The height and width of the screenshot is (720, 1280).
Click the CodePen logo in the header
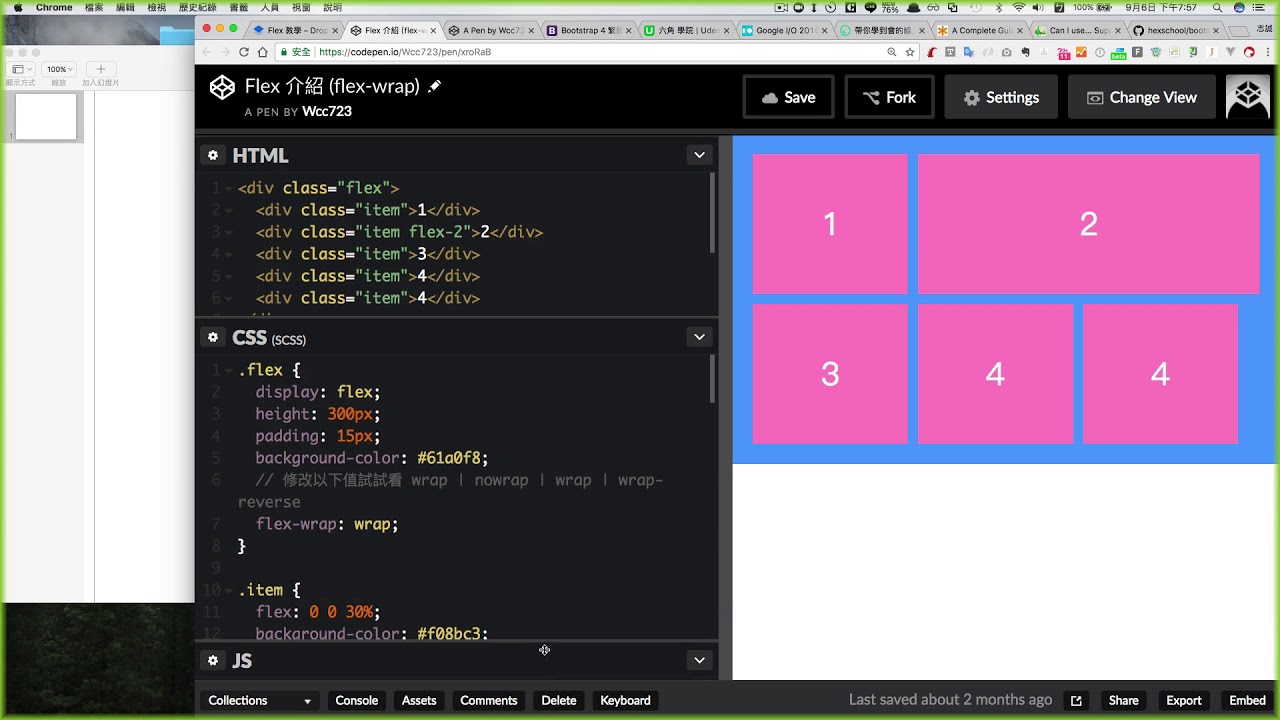(x=222, y=87)
